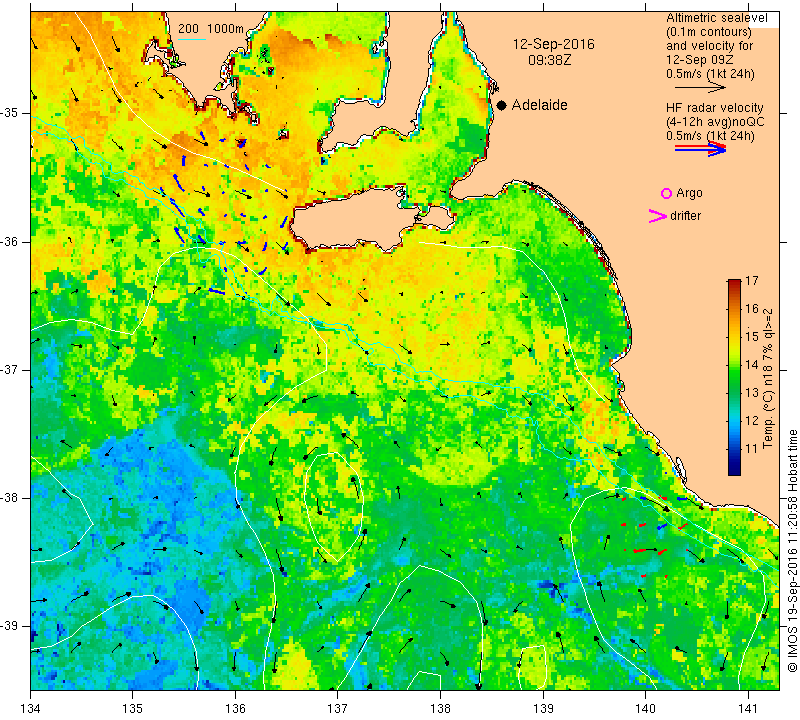This screenshot has width=800, height=720.
Task: Click the cyan 200m isobath legend line
Action: 192,39
